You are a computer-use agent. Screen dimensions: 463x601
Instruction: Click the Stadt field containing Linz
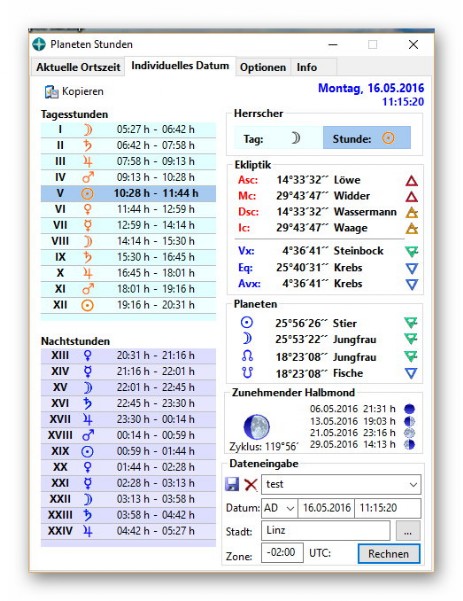coord(325,530)
